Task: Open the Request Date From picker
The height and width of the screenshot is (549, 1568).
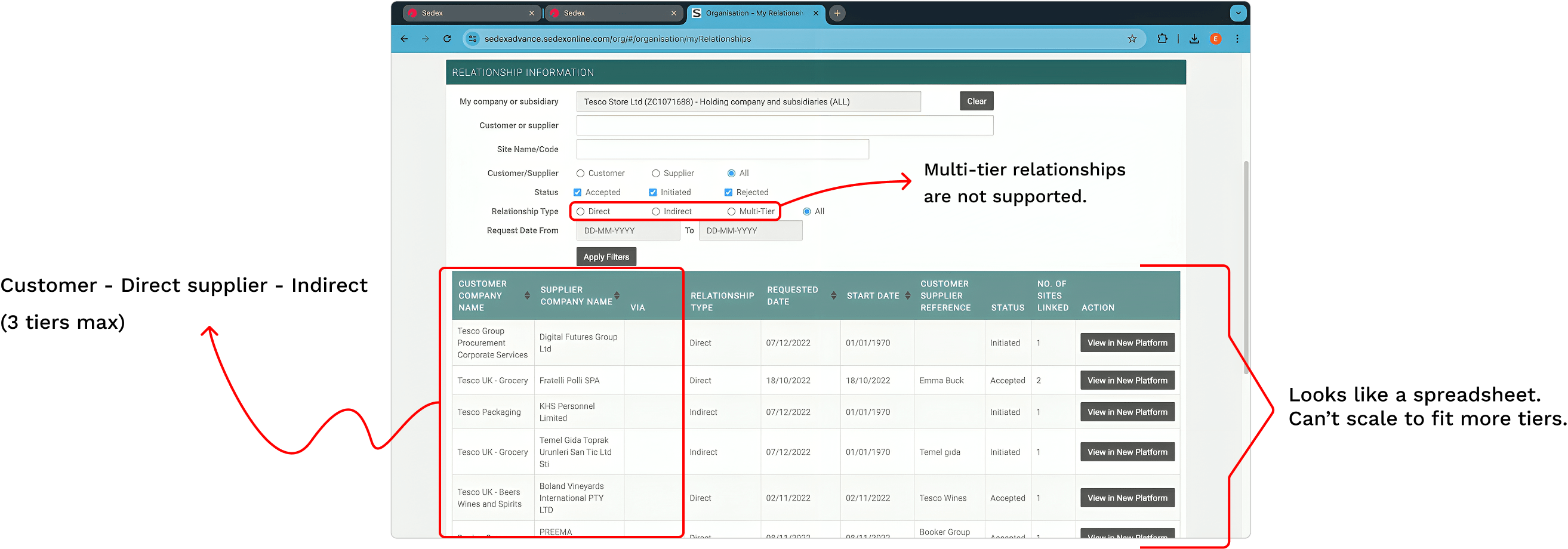Action: (x=627, y=231)
